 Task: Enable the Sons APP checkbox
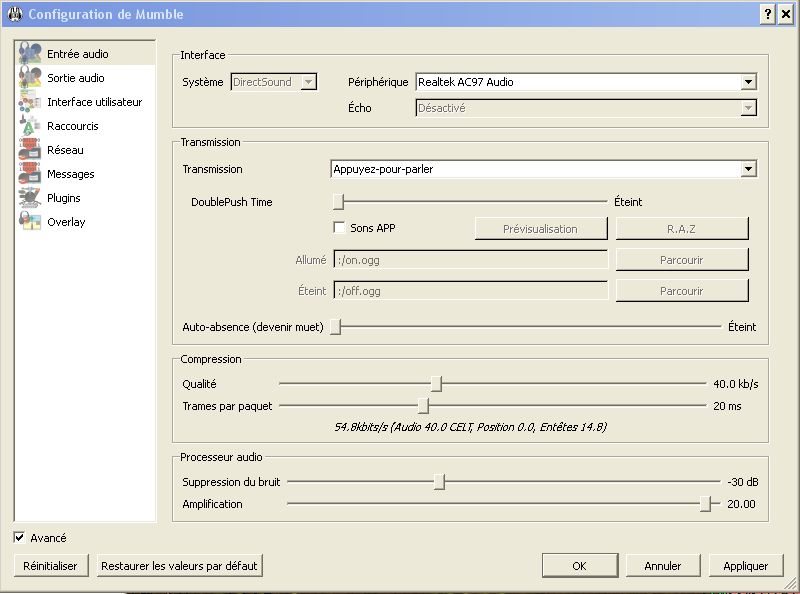339,227
